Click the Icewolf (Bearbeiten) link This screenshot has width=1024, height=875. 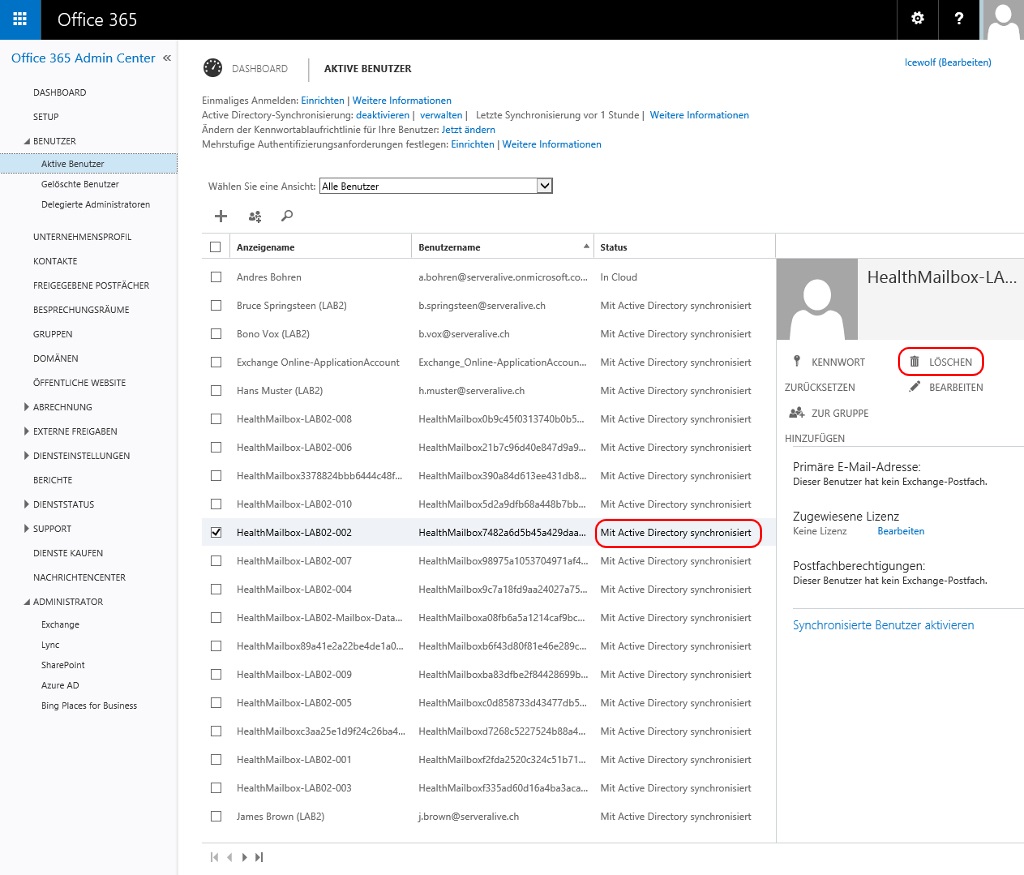[x=948, y=62]
